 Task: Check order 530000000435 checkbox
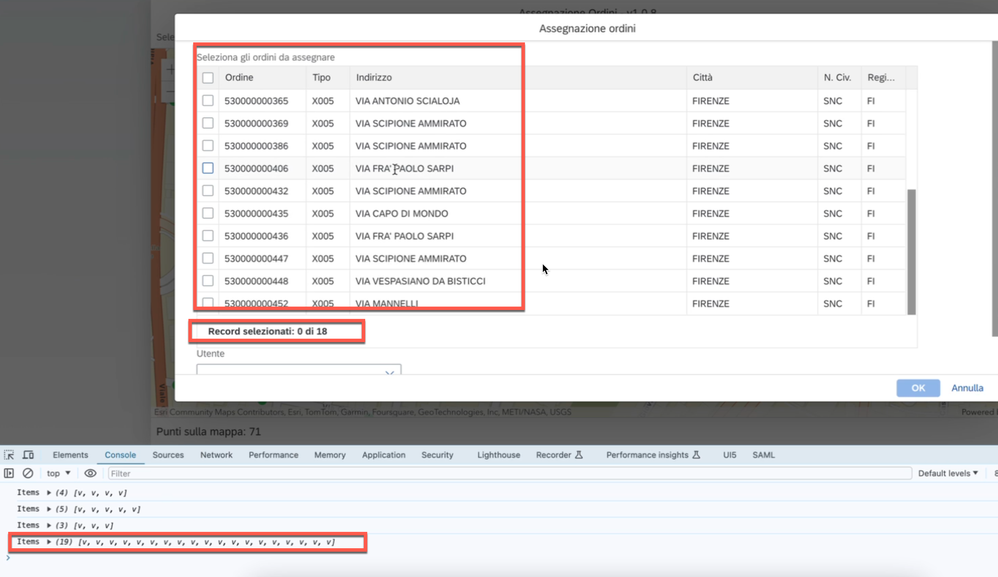(x=207, y=213)
